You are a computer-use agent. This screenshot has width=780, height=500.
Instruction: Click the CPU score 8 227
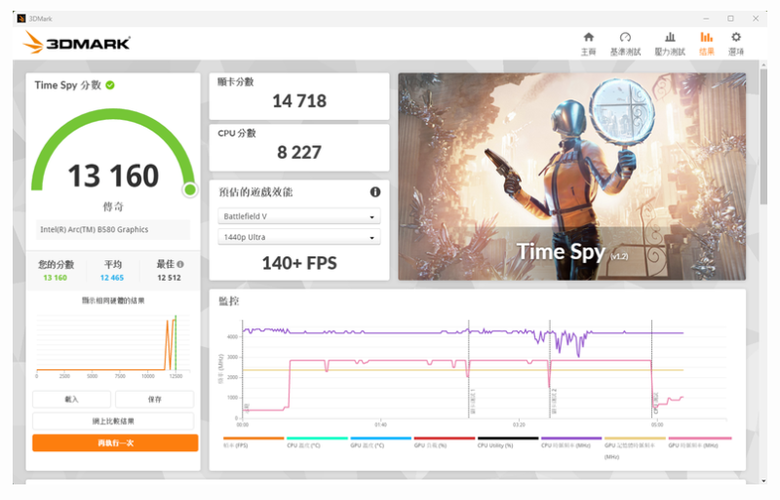(299, 152)
